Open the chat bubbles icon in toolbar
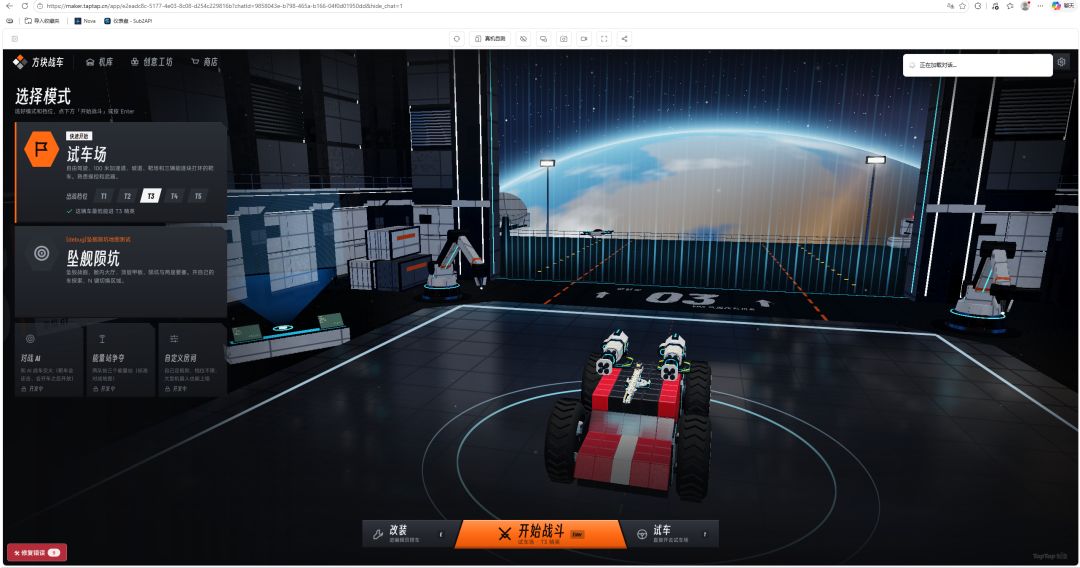The height and width of the screenshot is (568, 1080). pos(543,39)
